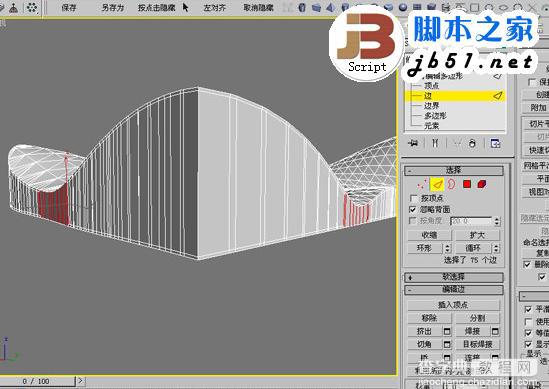Expand the 软选择 rollout header
549x389 pixels.
pyautogui.click(x=454, y=277)
